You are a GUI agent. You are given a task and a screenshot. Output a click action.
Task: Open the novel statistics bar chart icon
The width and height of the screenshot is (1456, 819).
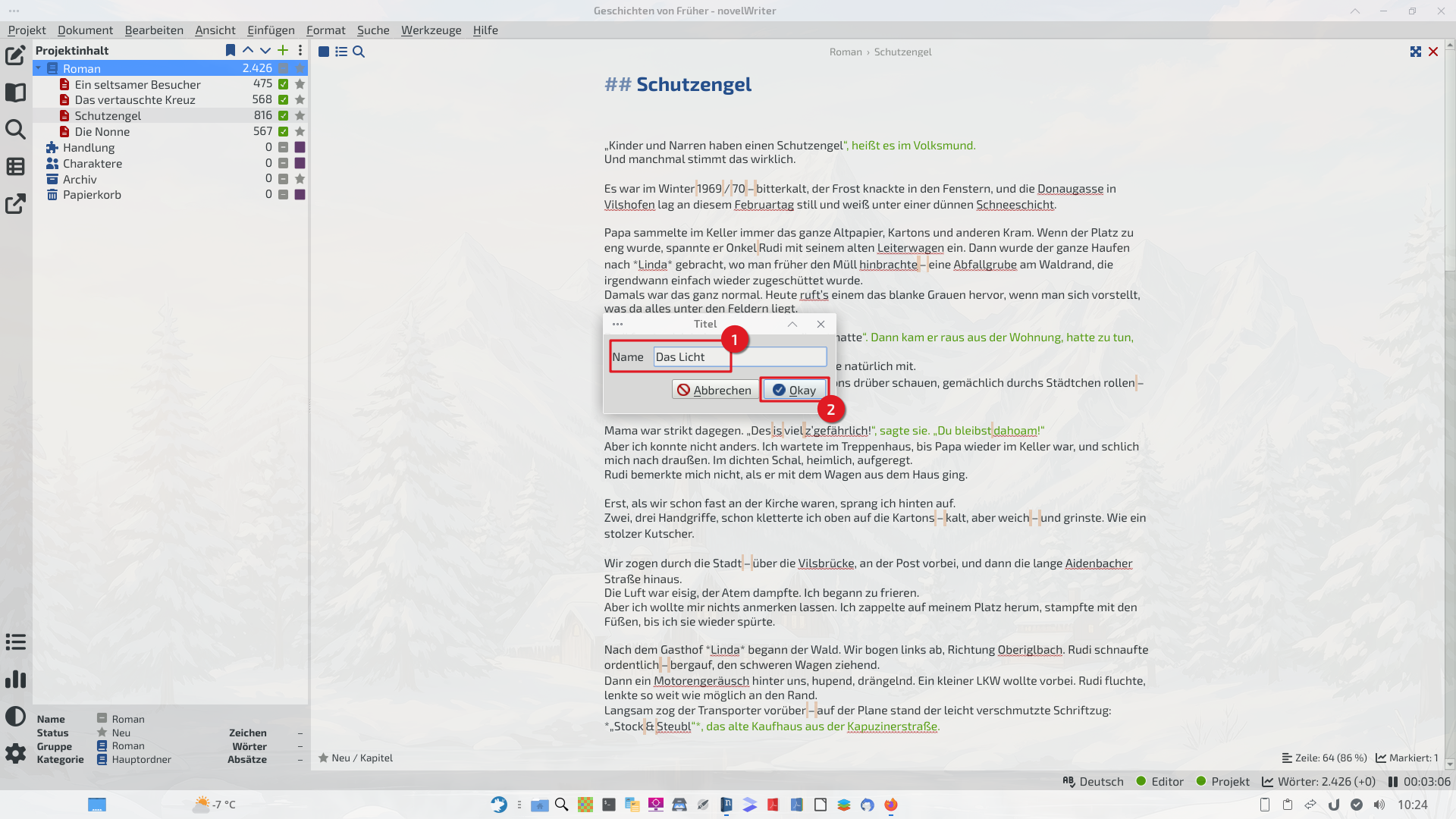point(15,679)
